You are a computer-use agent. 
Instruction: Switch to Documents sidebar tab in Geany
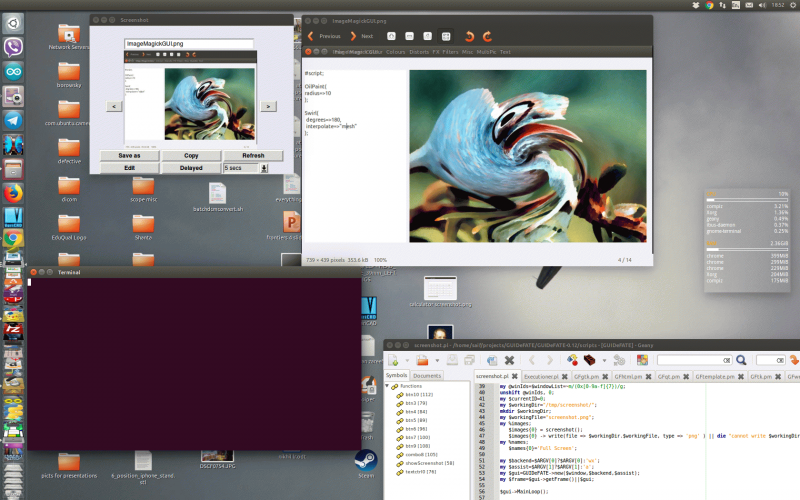coord(427,376)
